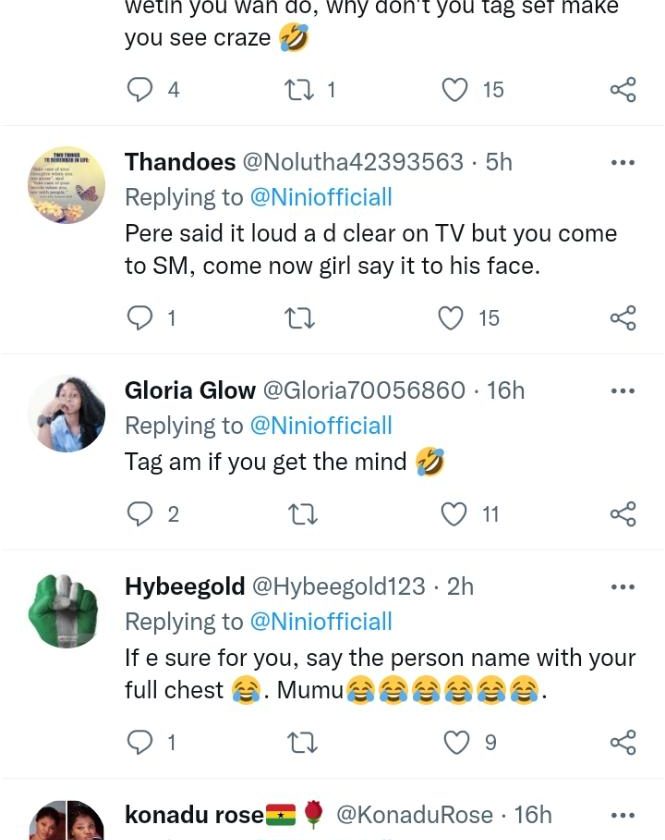
Task: Share Thandoes' tweet
Action: pos(622,318)
